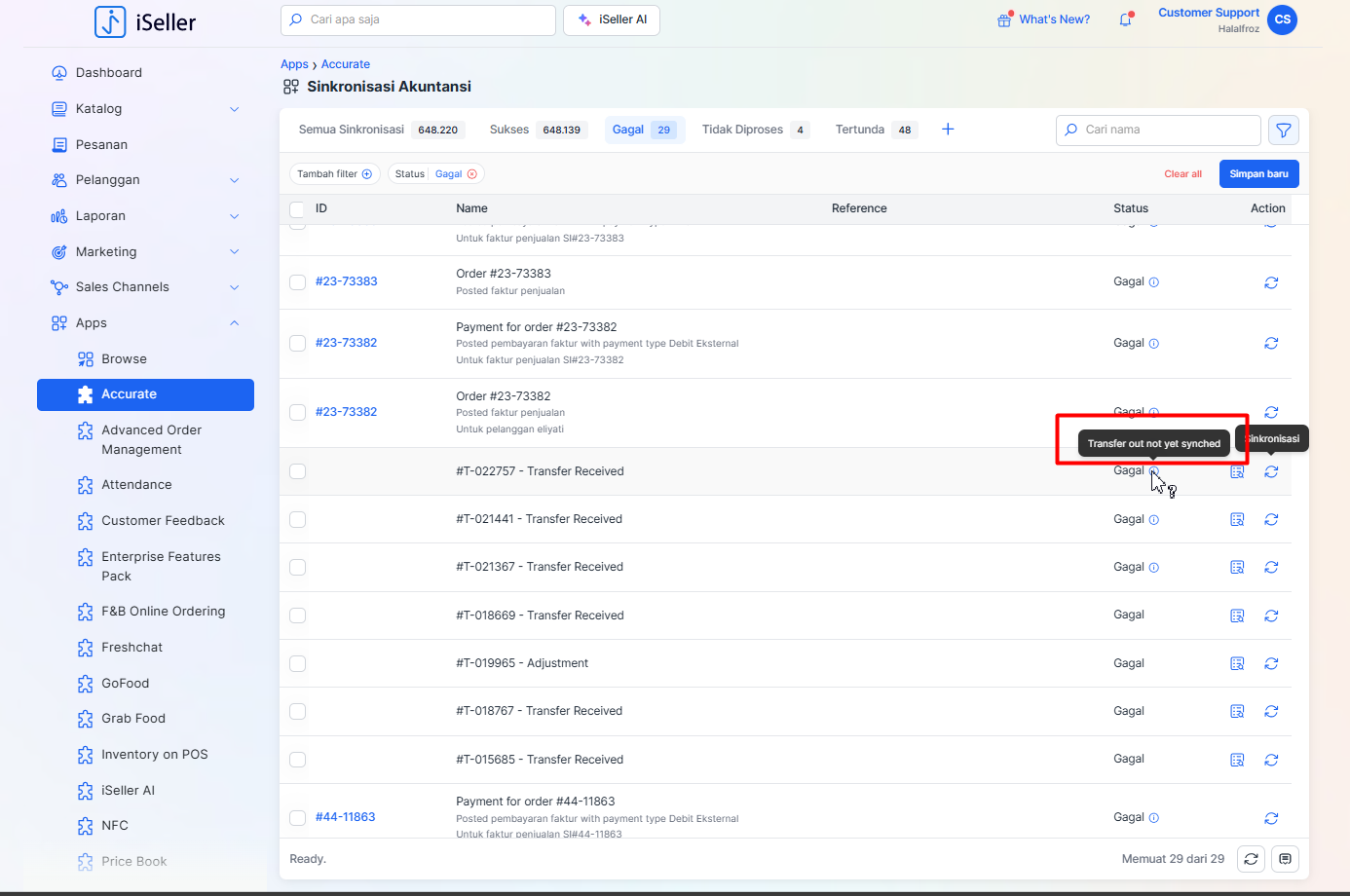Screen dimensions: 1350x896
Task: Expand the Pelanggan sidebar menu
Action: 235,180
